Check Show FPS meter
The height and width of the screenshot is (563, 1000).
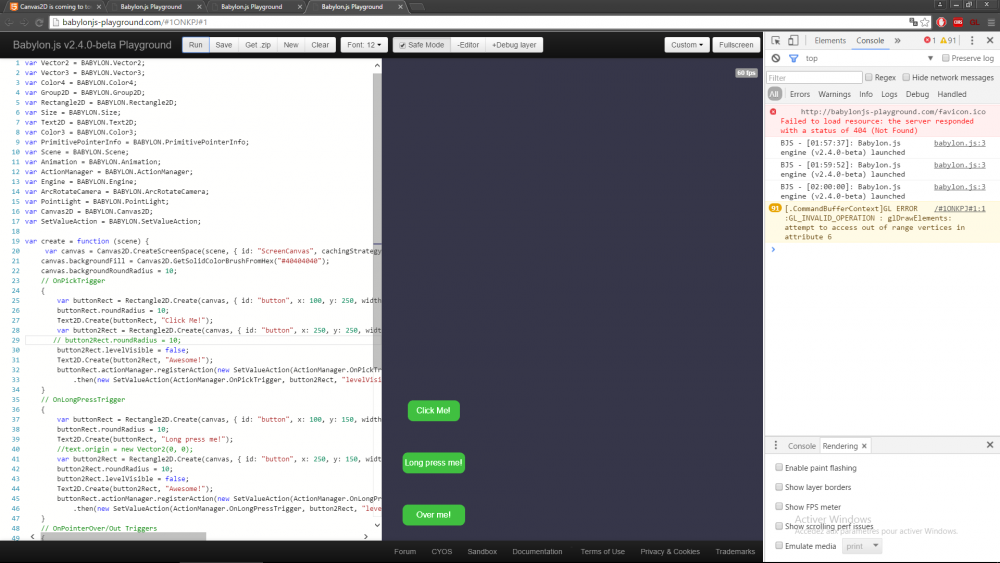tap(779, 506)
